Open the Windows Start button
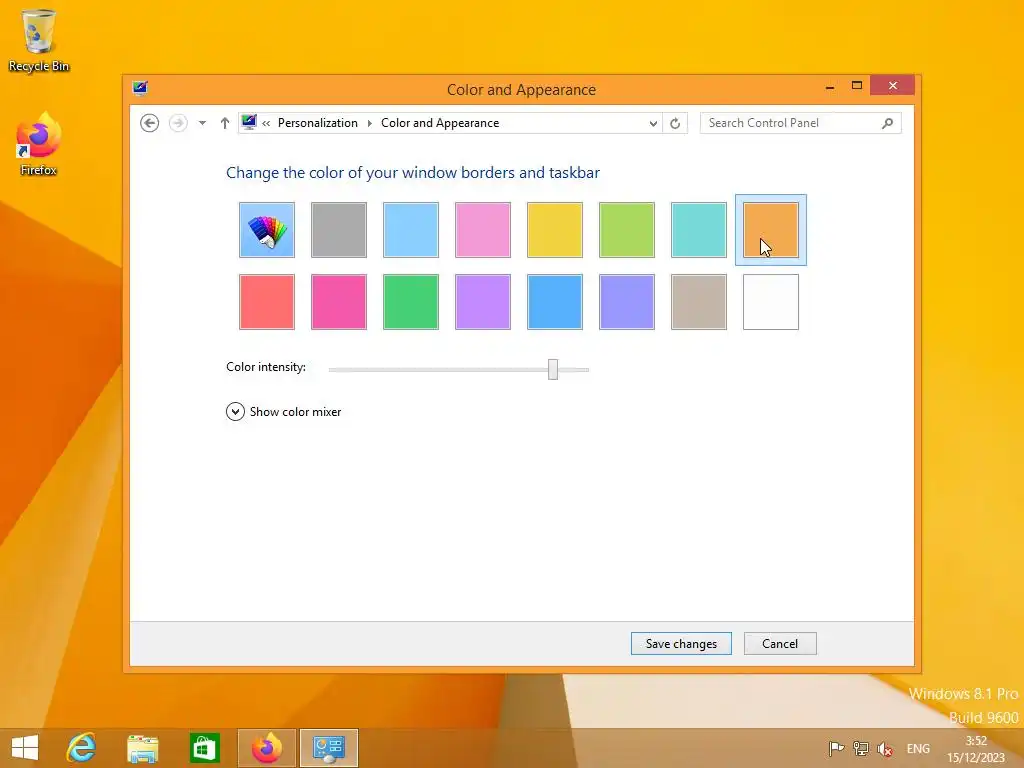Viewport: 1024px width, 768px height. [x=25, y=748]
